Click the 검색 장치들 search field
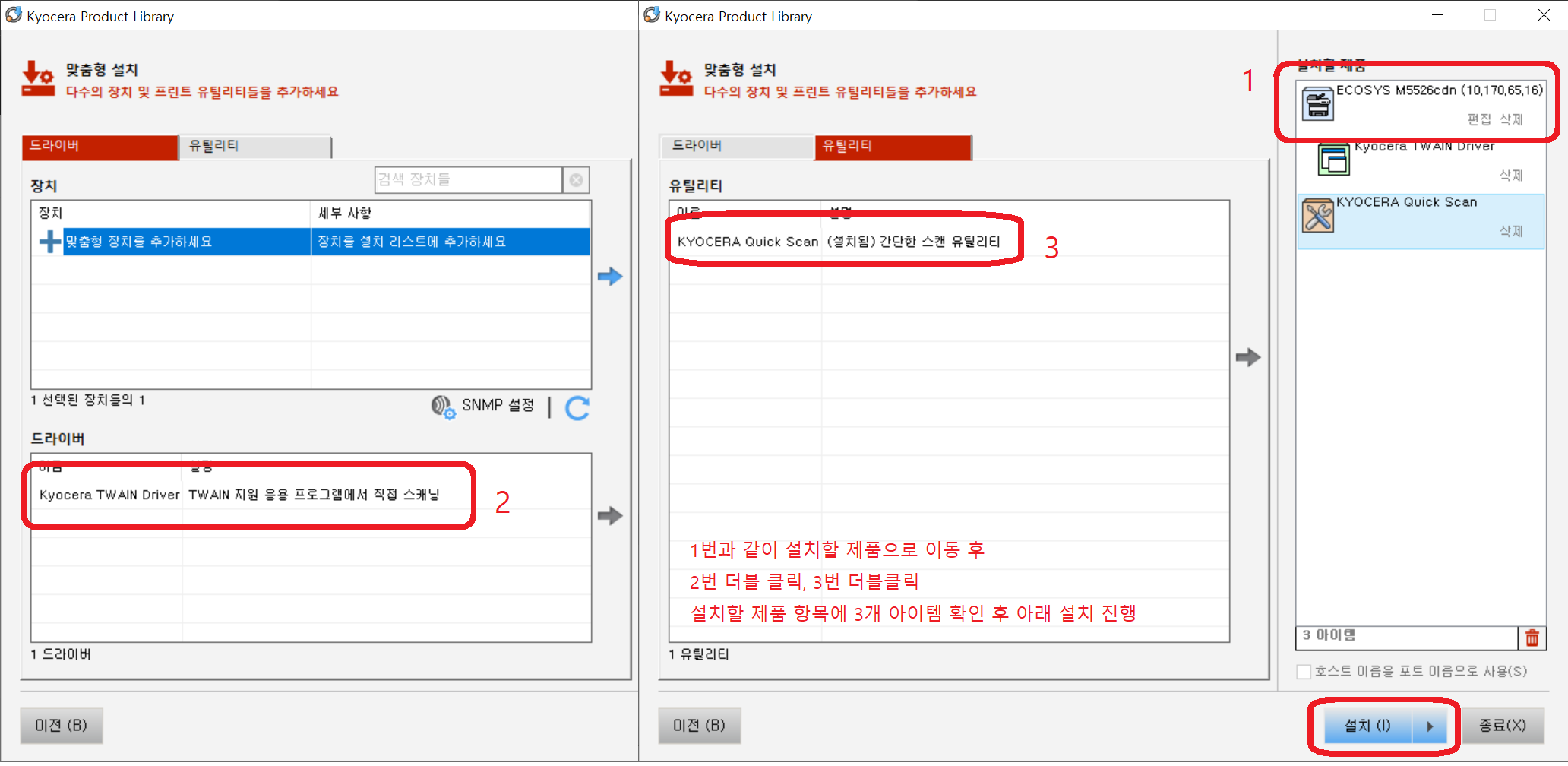This screenshot has width=1568, height=766. [468, 180]
